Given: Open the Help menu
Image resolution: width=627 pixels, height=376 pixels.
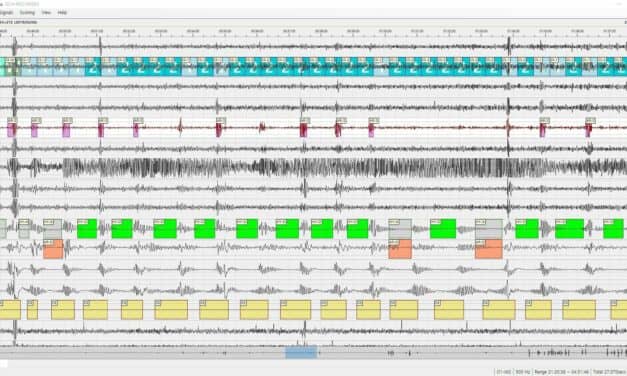Looking at the screenshot, I should click(x=62, y=12).
